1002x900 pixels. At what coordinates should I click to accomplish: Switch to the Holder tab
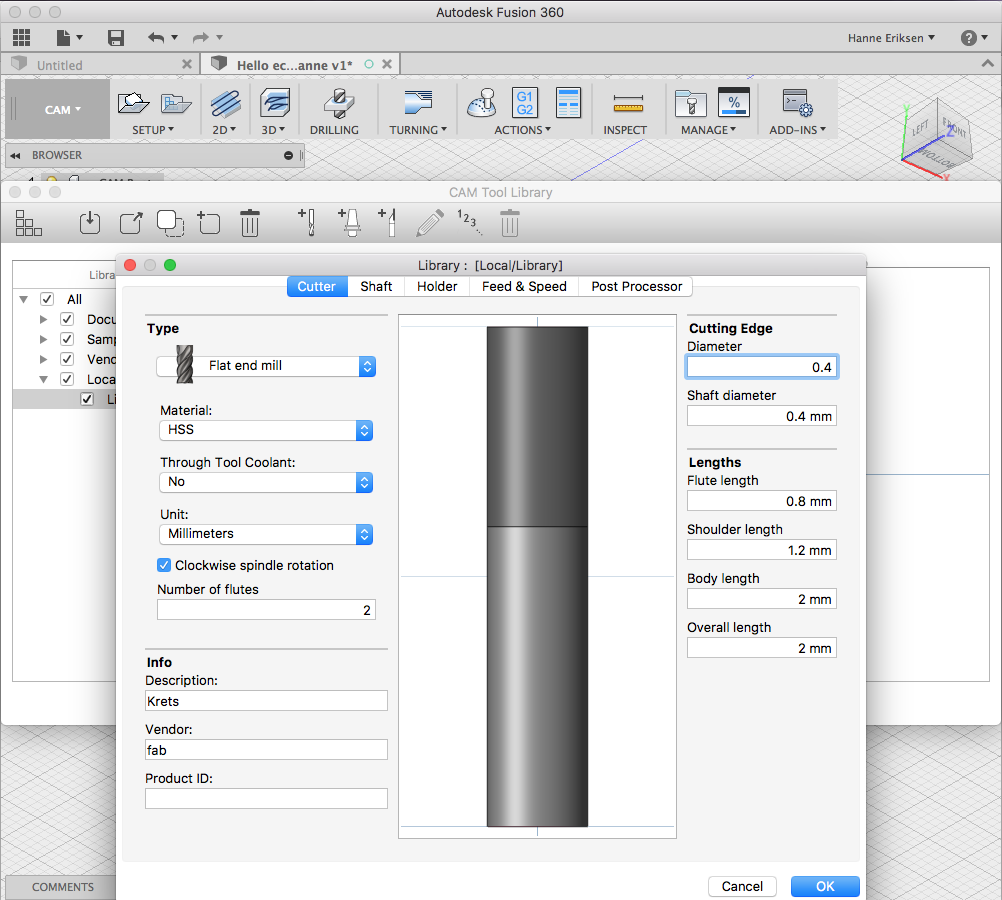[x=437, y=286]
